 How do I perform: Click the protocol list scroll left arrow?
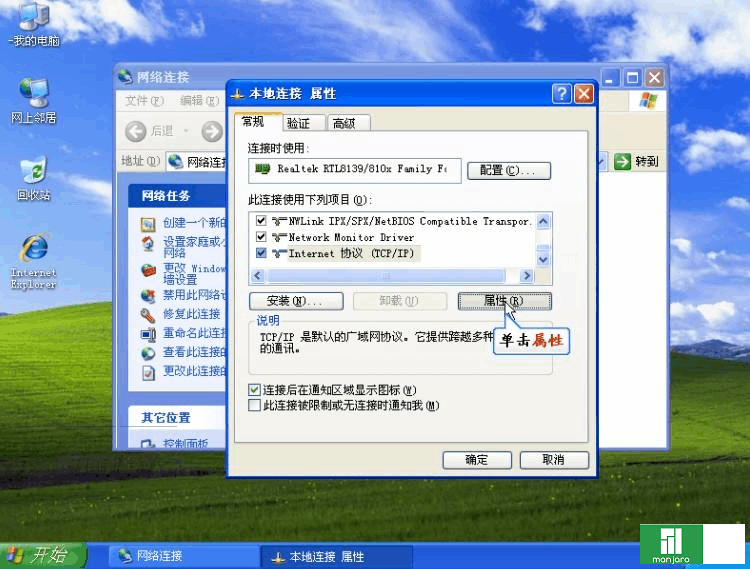(x=258, y=276)
